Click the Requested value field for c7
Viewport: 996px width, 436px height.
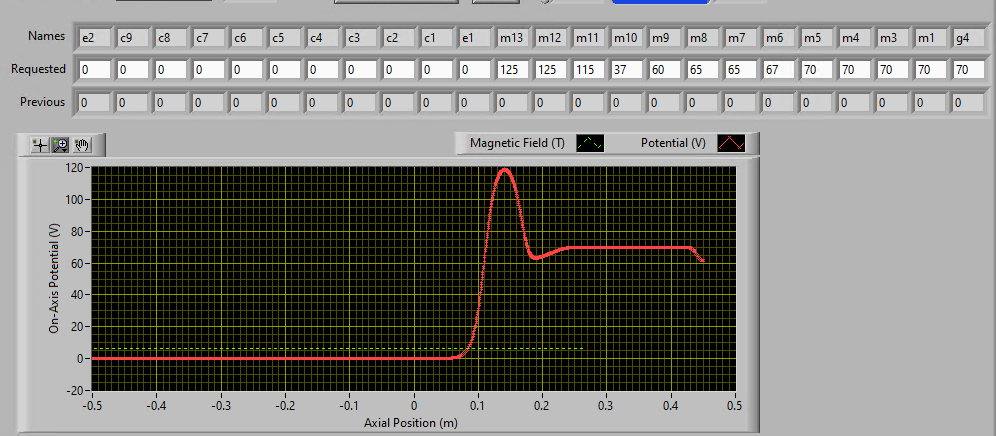[210, 69]
